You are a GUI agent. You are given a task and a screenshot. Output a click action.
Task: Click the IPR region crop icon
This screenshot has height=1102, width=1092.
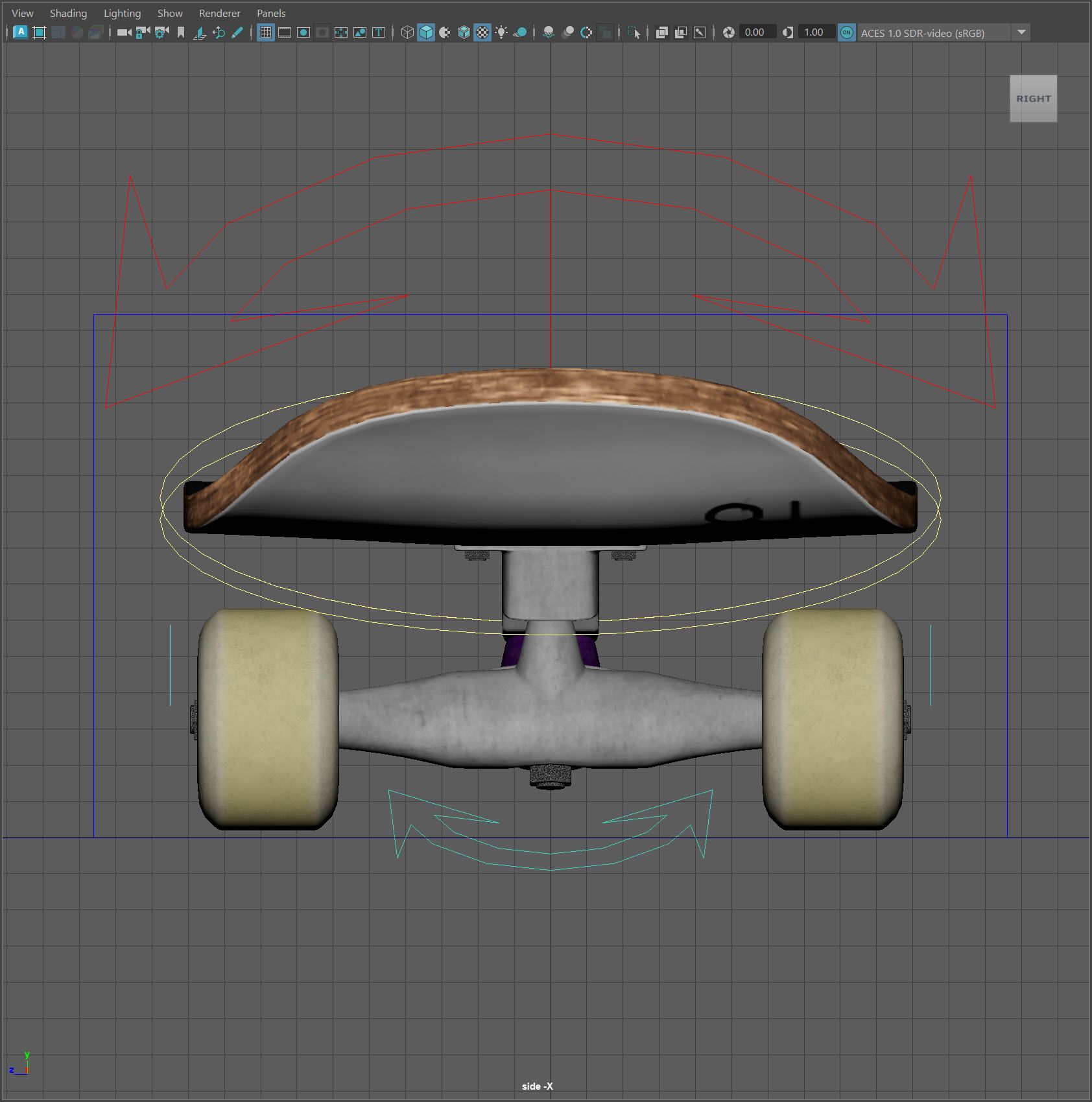pos(40,32)
